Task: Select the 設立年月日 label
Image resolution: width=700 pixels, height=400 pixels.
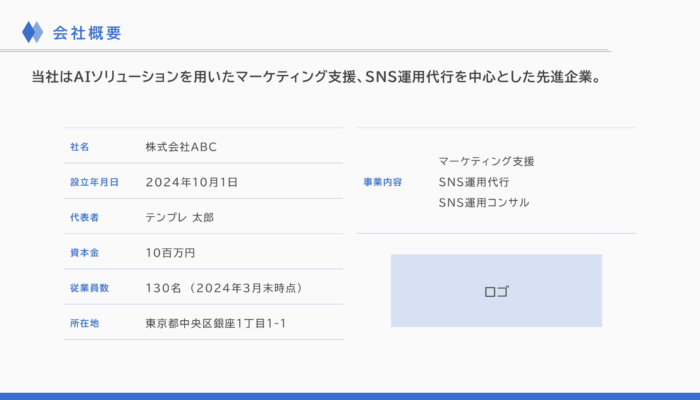Action: coord(94,182)
